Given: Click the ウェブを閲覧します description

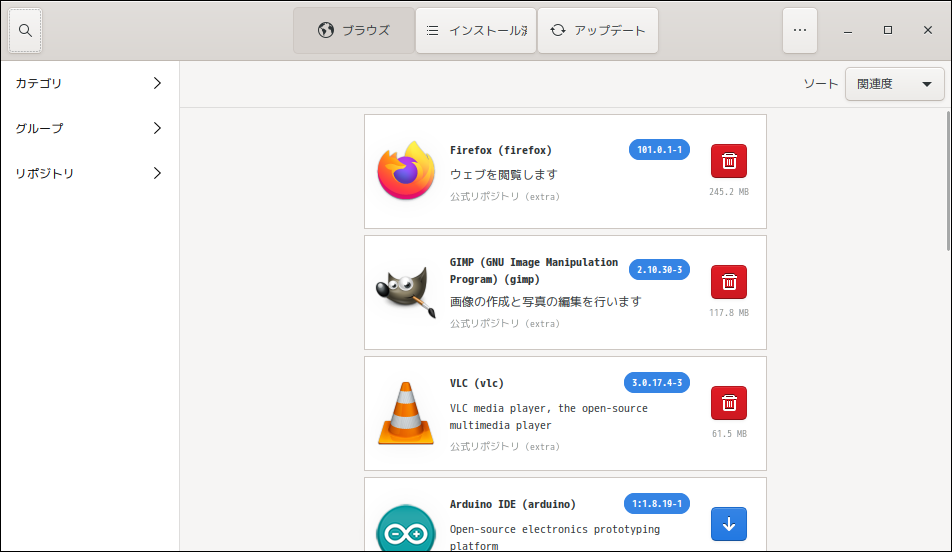Looking at the screenshot, I should pos(503,175).
